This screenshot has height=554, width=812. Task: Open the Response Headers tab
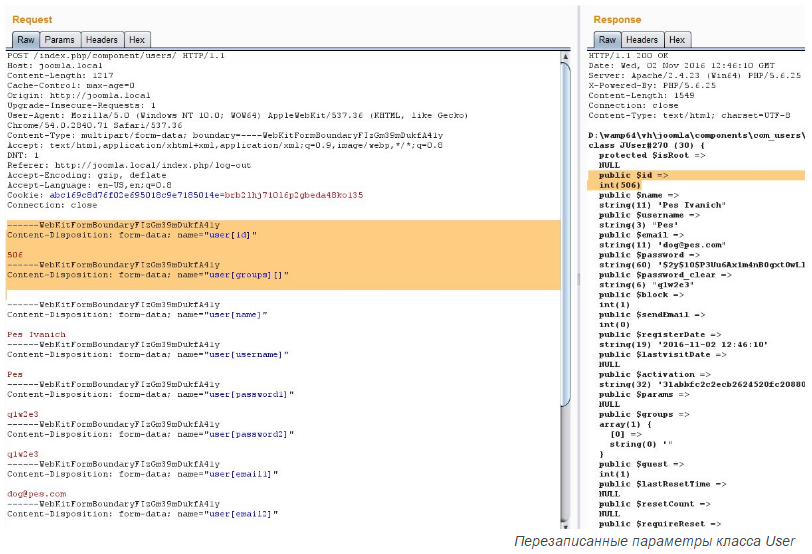(x=642, y=40)
